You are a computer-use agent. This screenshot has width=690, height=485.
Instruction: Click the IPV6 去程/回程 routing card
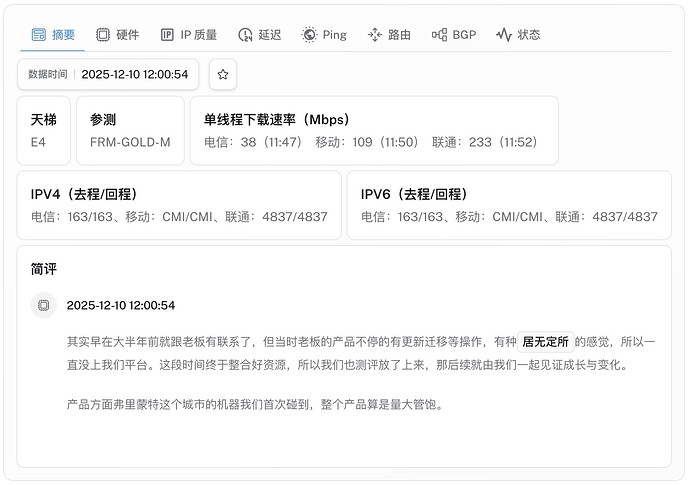click(x=509, y=205)
